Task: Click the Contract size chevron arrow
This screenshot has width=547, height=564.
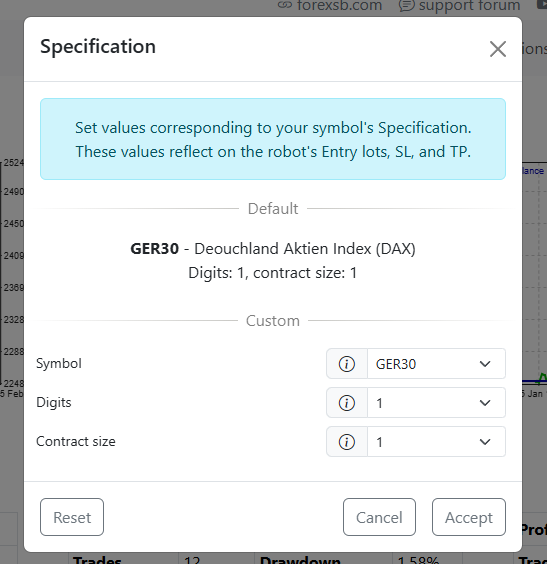Action: (x=485, y=442)
